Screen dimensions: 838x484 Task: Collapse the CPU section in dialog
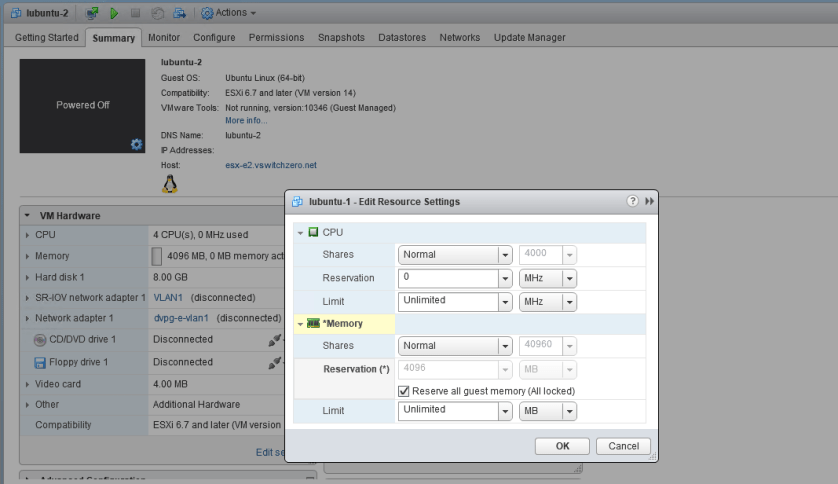click(300, 233)
